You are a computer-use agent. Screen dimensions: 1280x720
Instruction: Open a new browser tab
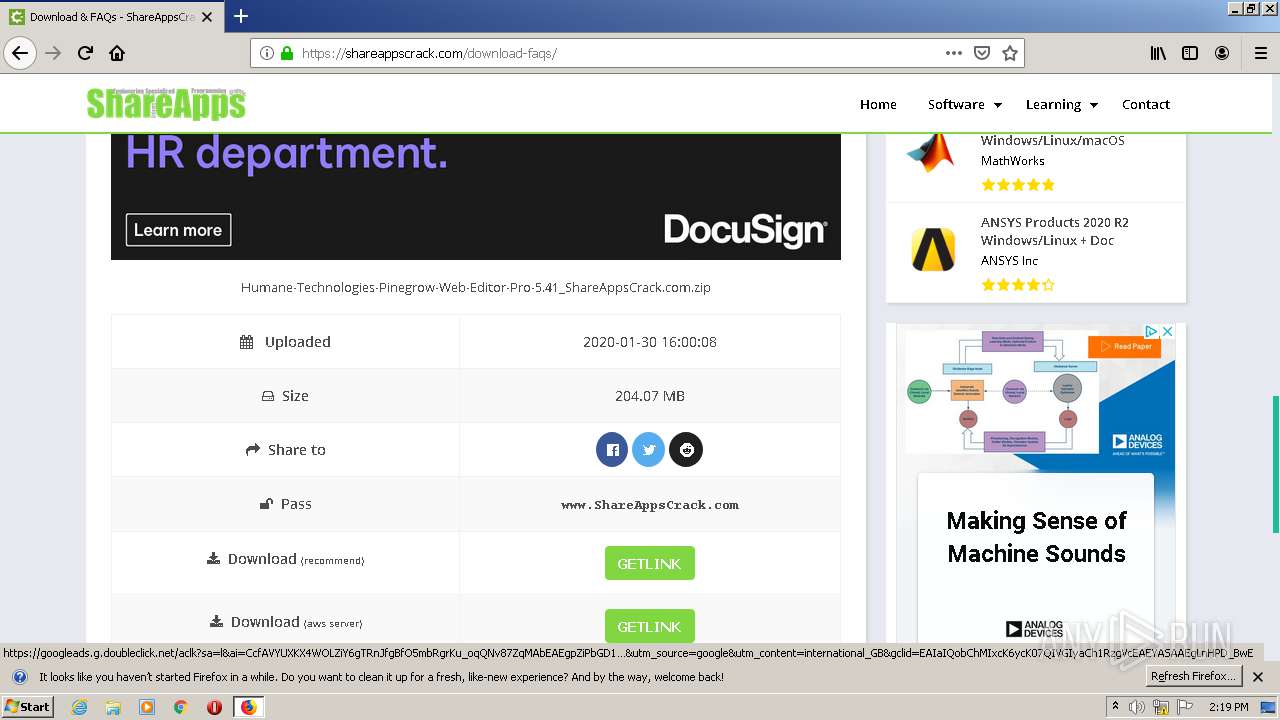pyautogui.click(x=241, y=16)
